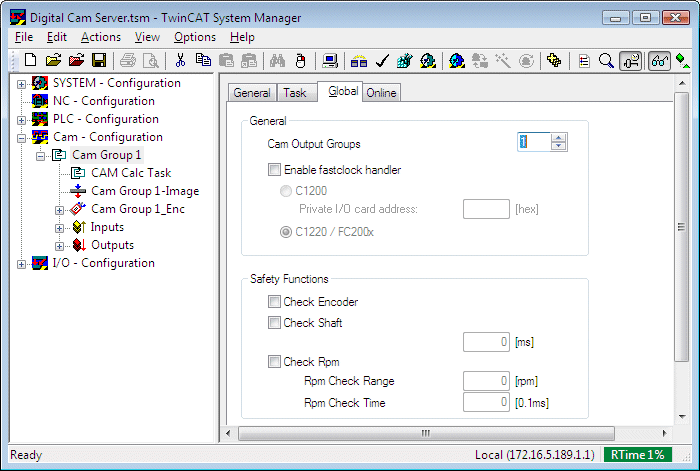Click the first yellow Open folder icon
The width and height of the screenshot is (700, 471).
coord(53,60)
